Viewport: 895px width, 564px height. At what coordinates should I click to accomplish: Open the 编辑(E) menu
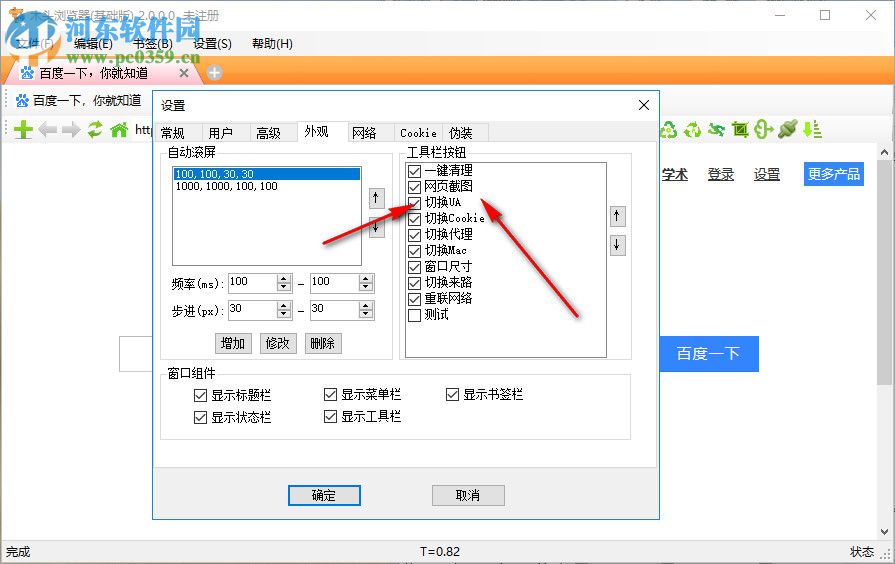pyautogui.click(x=93, y=44)
